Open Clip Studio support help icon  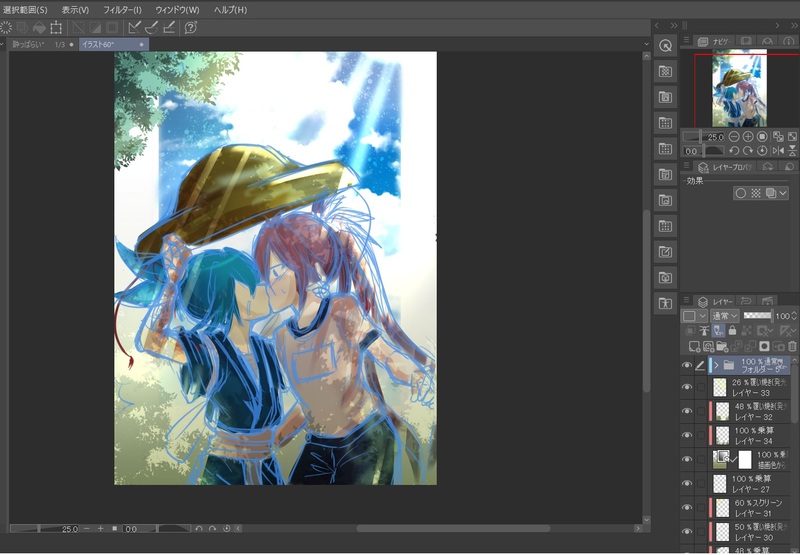tap(191, 28)
